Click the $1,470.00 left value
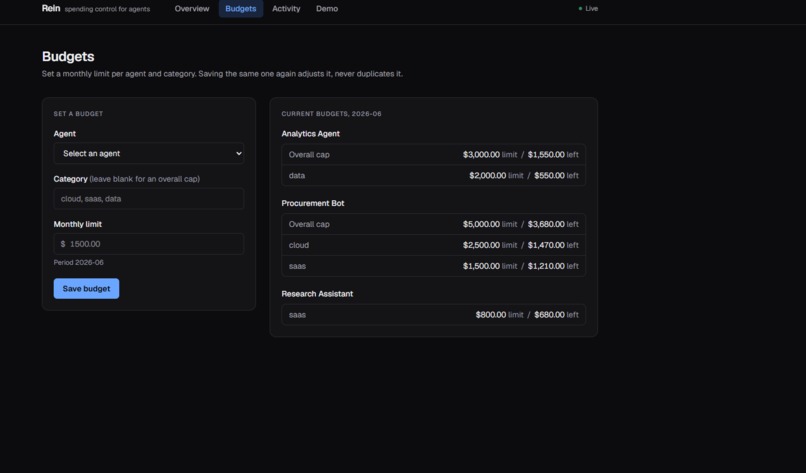806x473 pixels. [546, 245]
